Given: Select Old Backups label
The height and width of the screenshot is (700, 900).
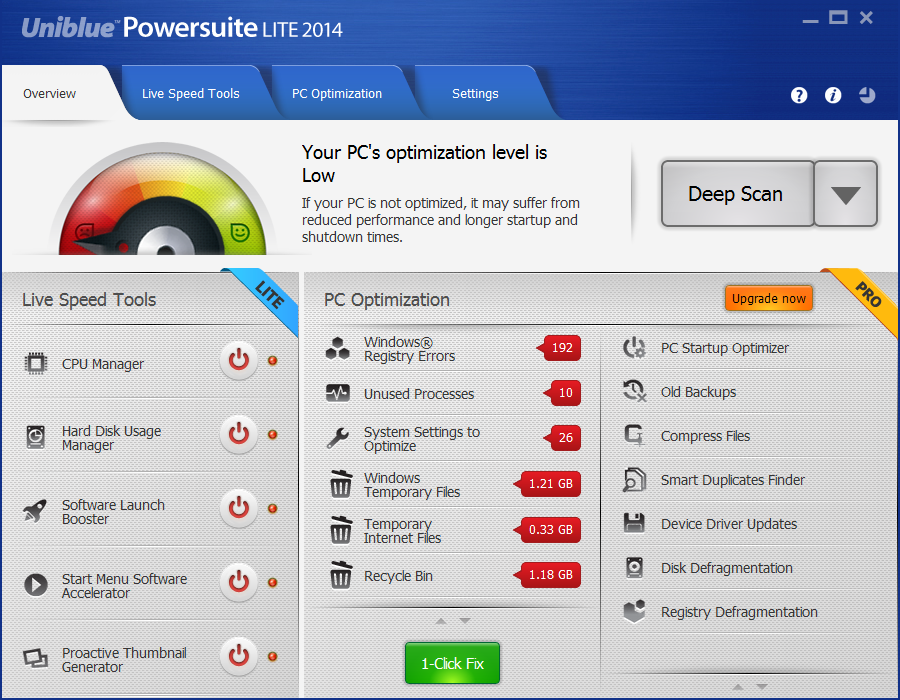Looking at the screenshot, I should (699, 392).
